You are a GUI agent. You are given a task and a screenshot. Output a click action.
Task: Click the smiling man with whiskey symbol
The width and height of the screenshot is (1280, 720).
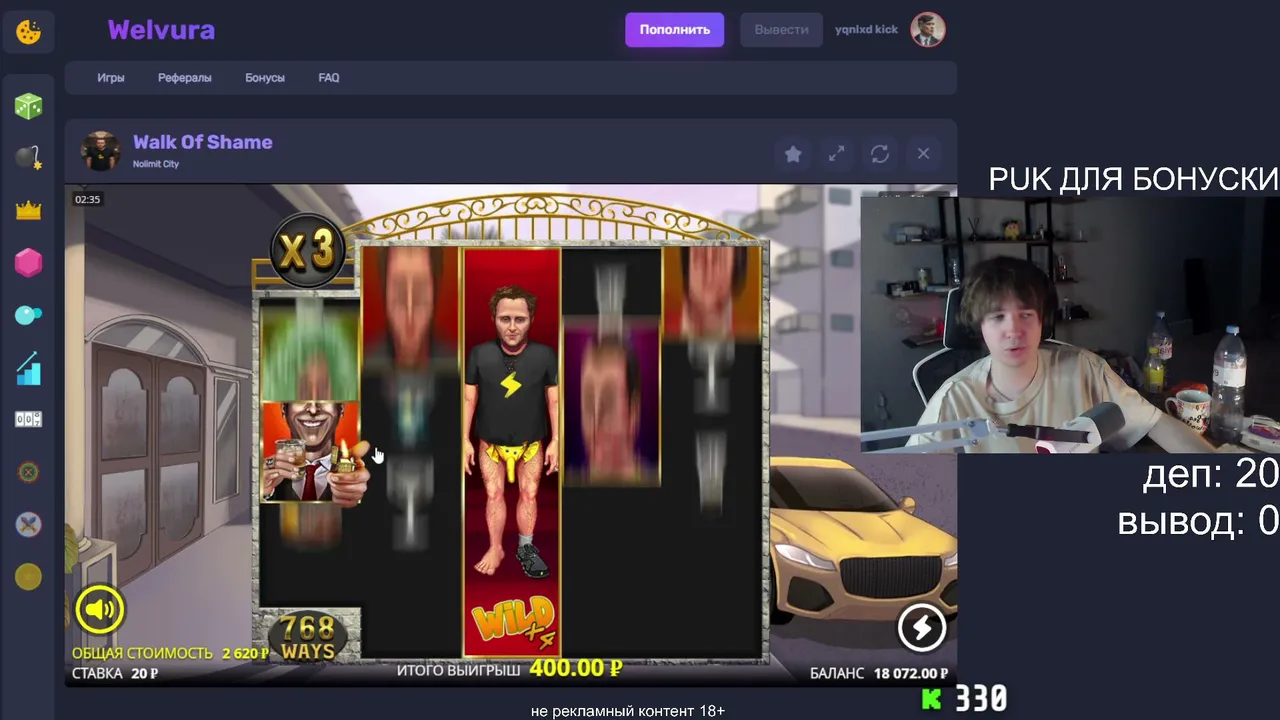pyautogui.click(x=311, y=453)
